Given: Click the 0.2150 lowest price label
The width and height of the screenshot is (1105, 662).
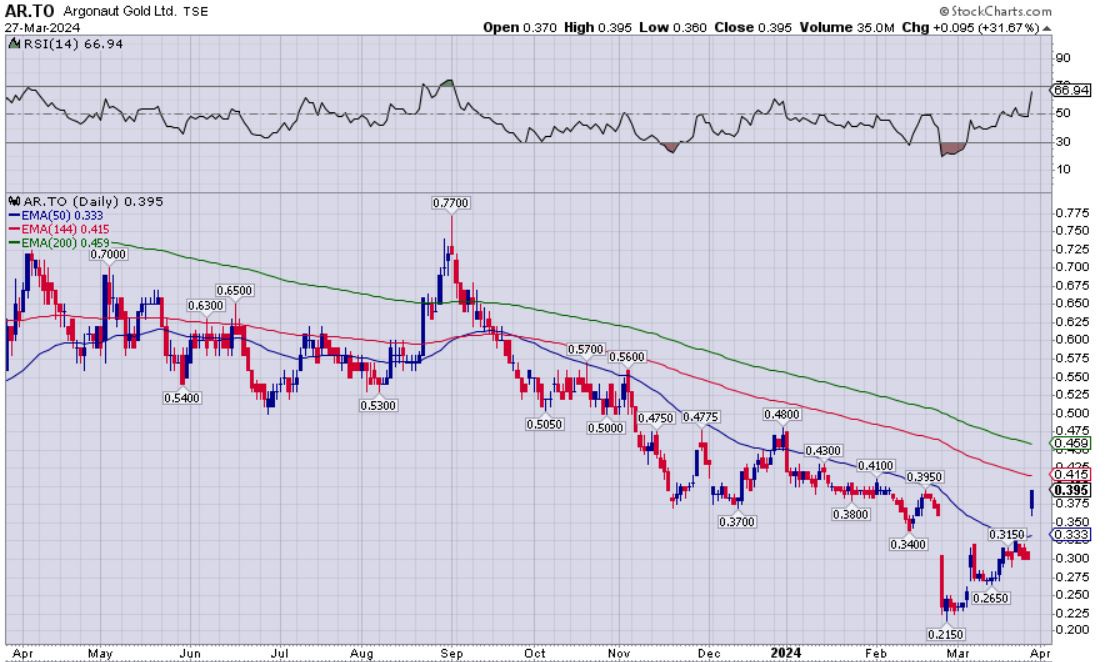Looking at the screenshot, I should pos(946,635).
